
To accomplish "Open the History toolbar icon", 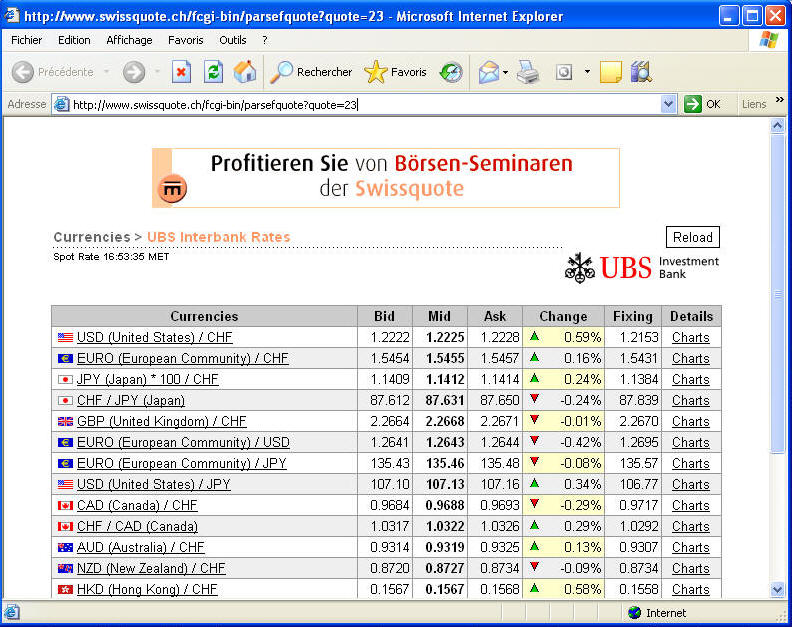I will pos(451,72).
